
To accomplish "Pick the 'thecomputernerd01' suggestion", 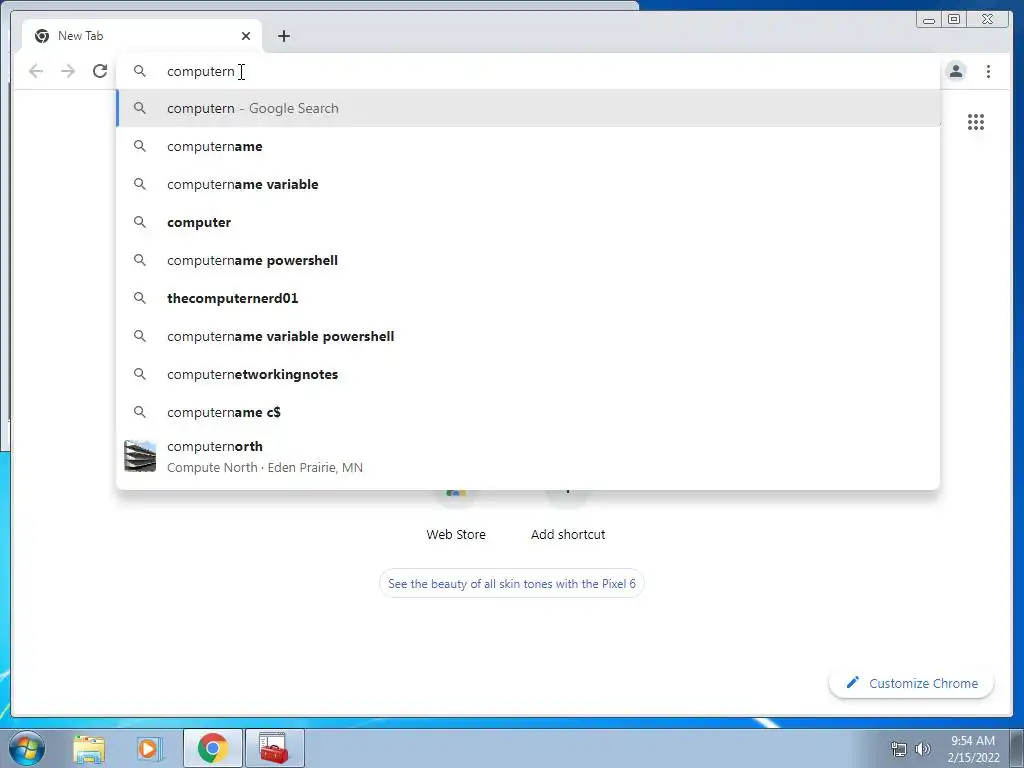I will pyautogui.click(x=528, y=298).
